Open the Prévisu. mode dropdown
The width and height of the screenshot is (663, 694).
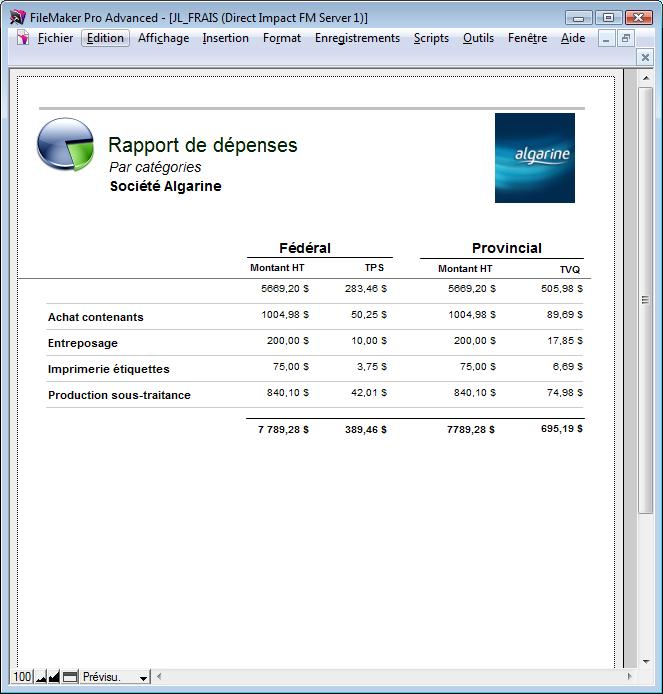tap(115, 677)
